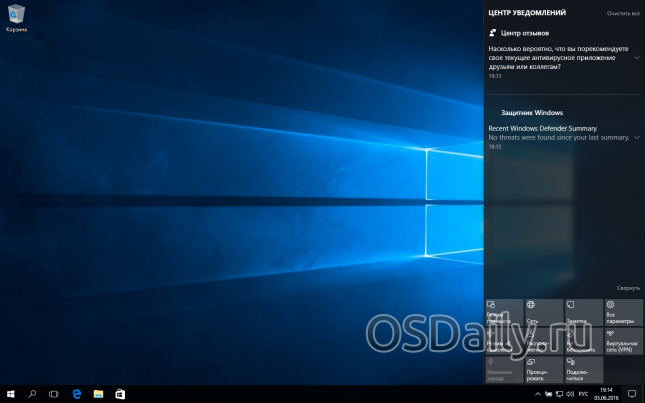
Task: Toggle the Location quick action tile
Action: (543, 340)
